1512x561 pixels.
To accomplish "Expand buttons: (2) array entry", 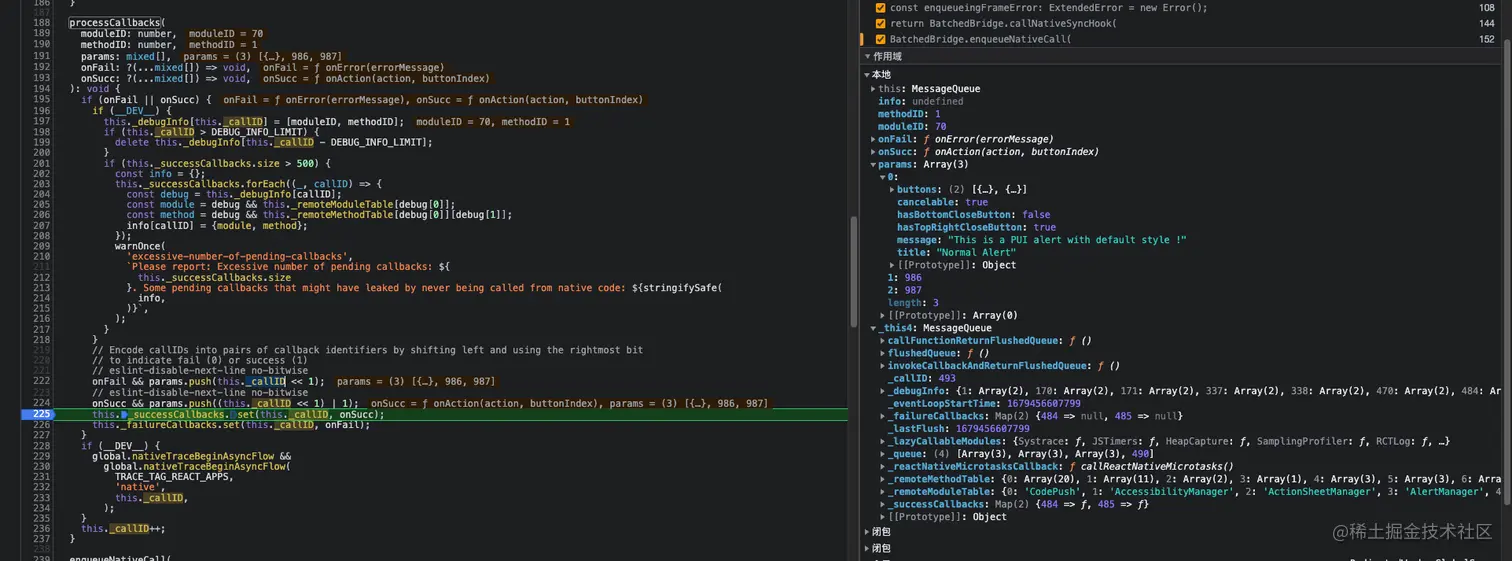I will click(892, 189).
